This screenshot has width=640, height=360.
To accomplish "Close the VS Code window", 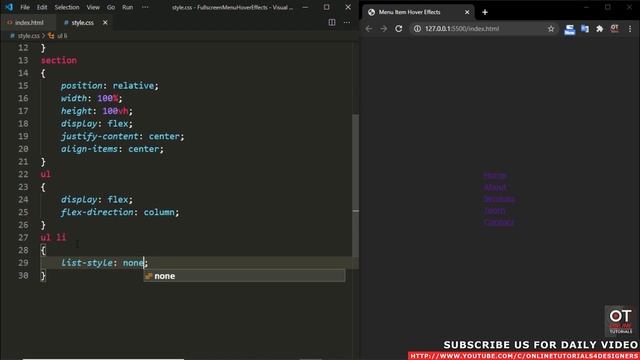I will pos(348,7).
